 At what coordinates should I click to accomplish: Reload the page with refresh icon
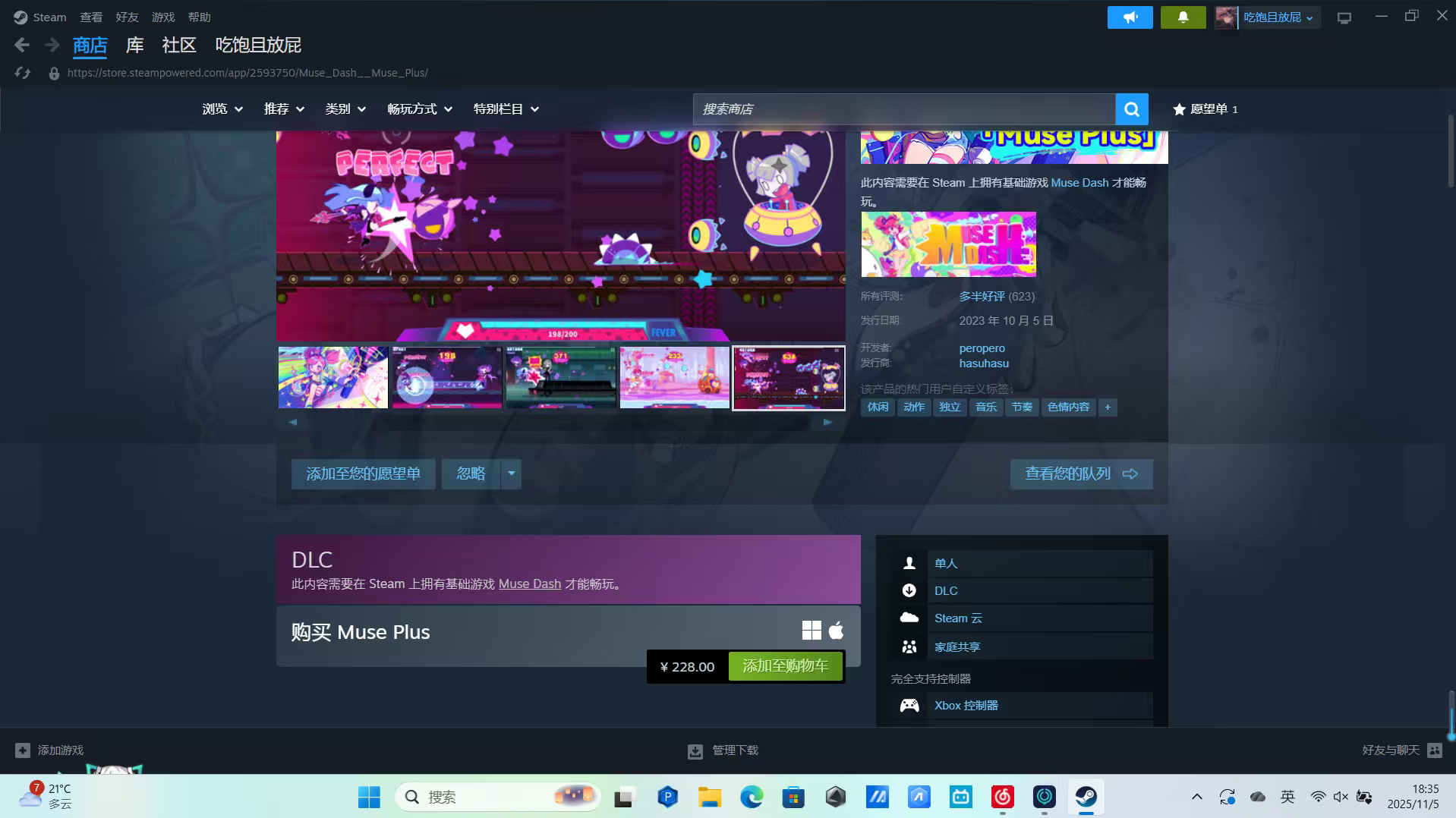(x=23, y=73)
